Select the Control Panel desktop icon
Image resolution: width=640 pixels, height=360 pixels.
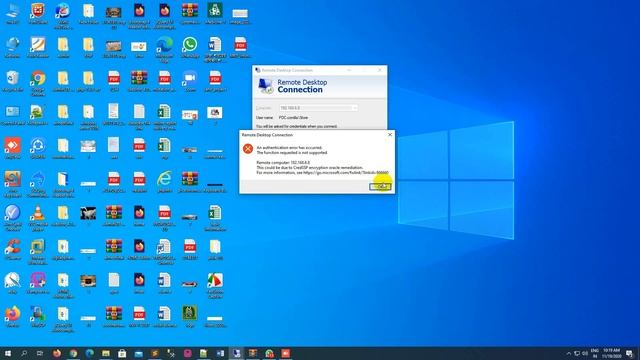(12, 115)
